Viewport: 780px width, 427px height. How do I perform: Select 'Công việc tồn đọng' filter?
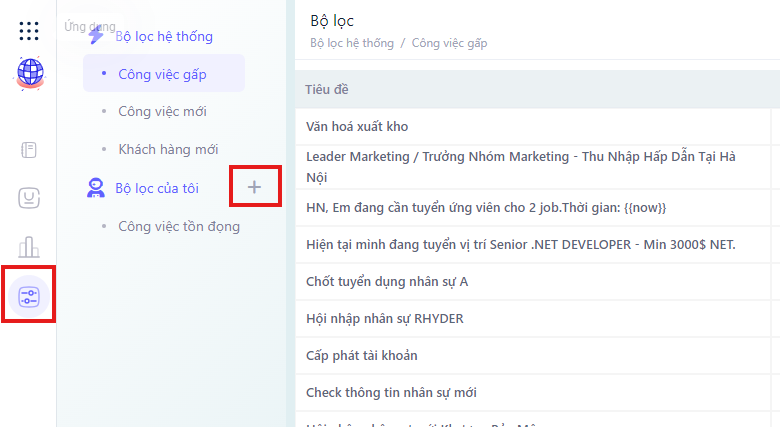179,226
